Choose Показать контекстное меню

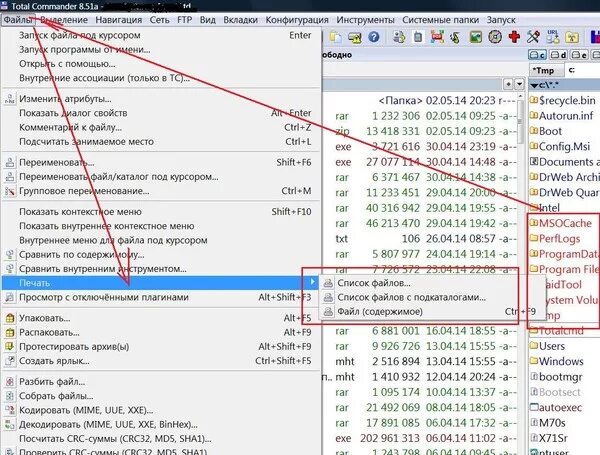(x=161, y=212)
